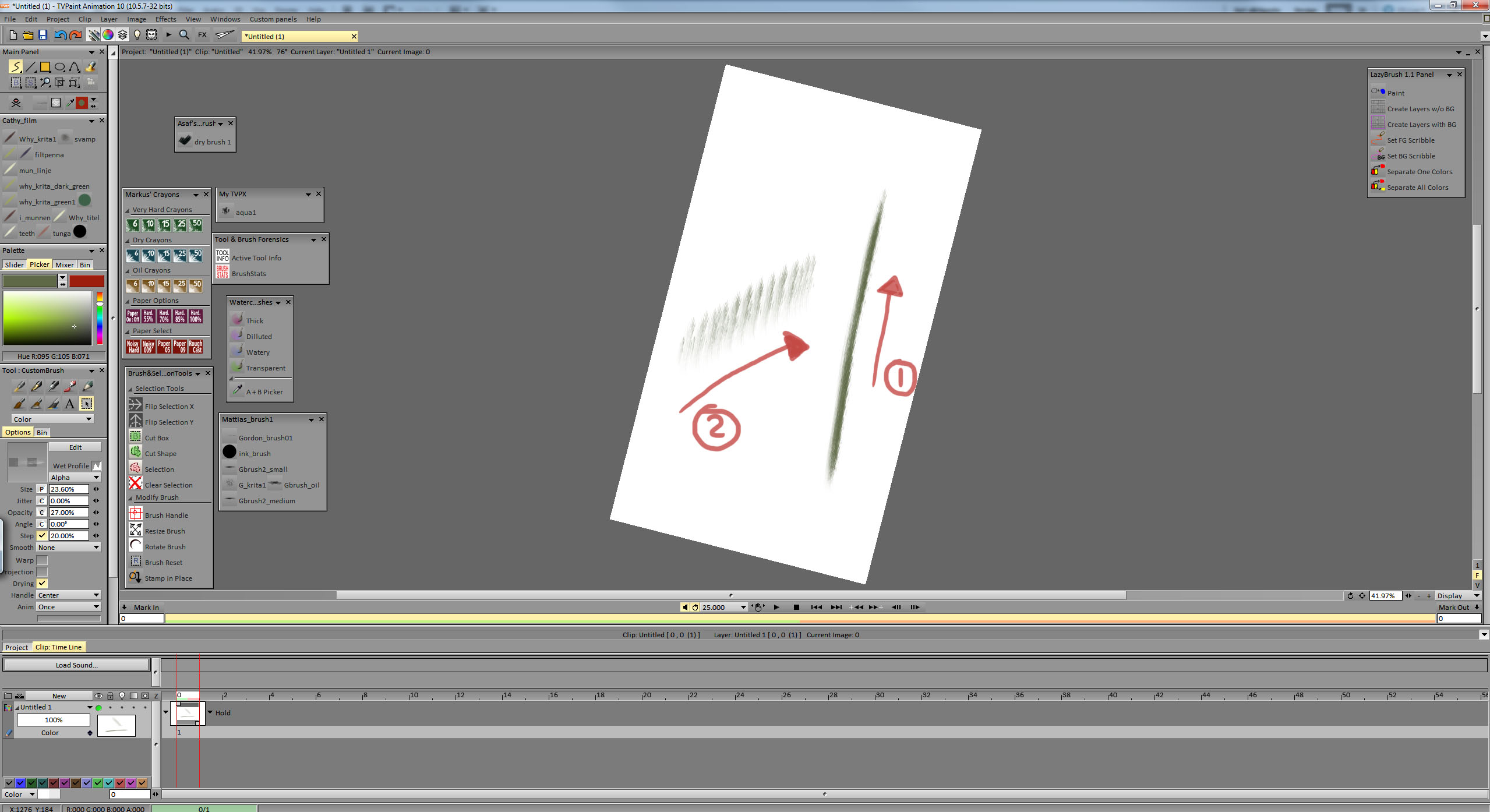
Task: Select the flood fill bucket tool
Action: point(90,67)
